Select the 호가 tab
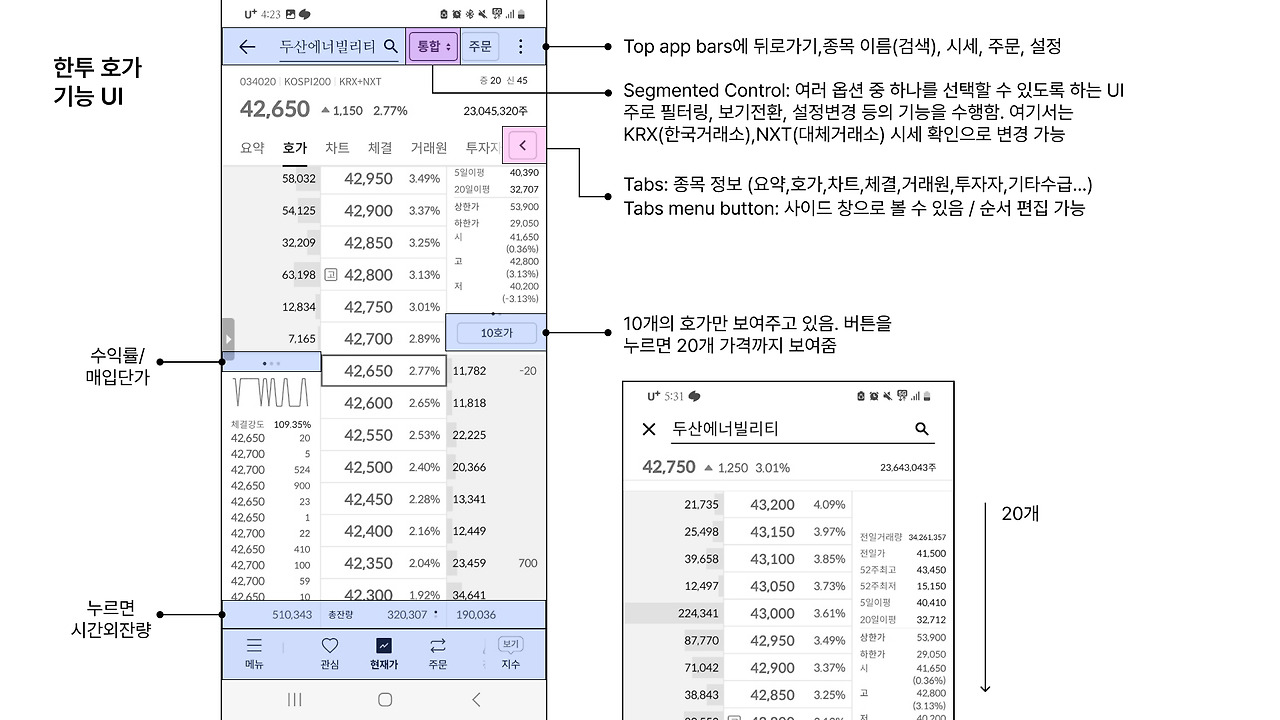 click(x=295, y=148)
